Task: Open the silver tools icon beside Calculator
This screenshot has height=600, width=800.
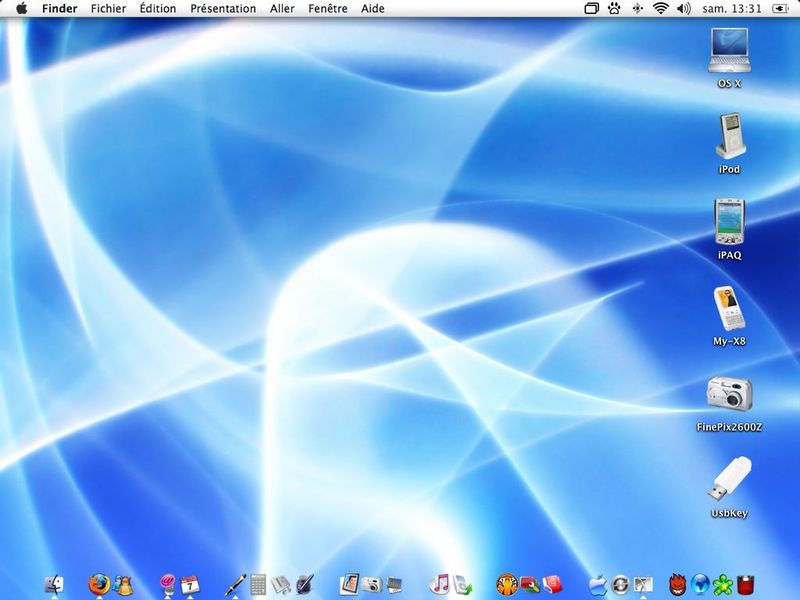Action: (281, 585)
